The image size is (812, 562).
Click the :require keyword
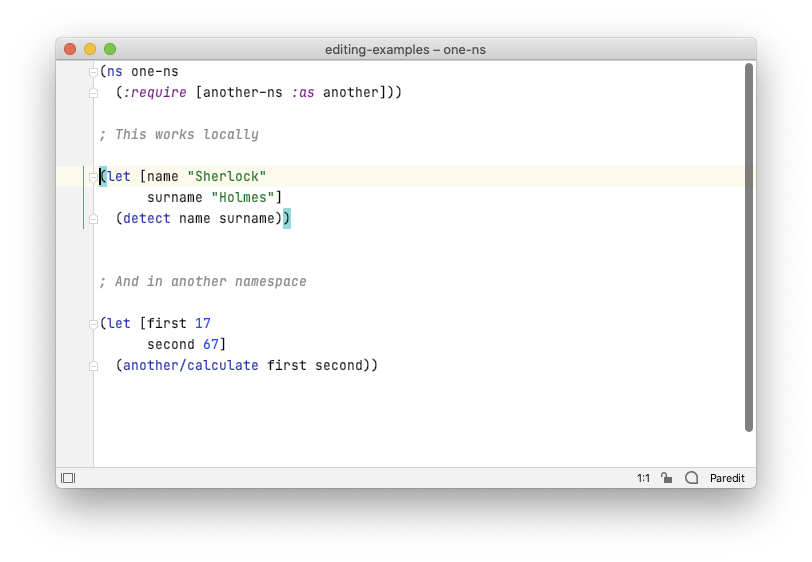[x=155, y=93]
